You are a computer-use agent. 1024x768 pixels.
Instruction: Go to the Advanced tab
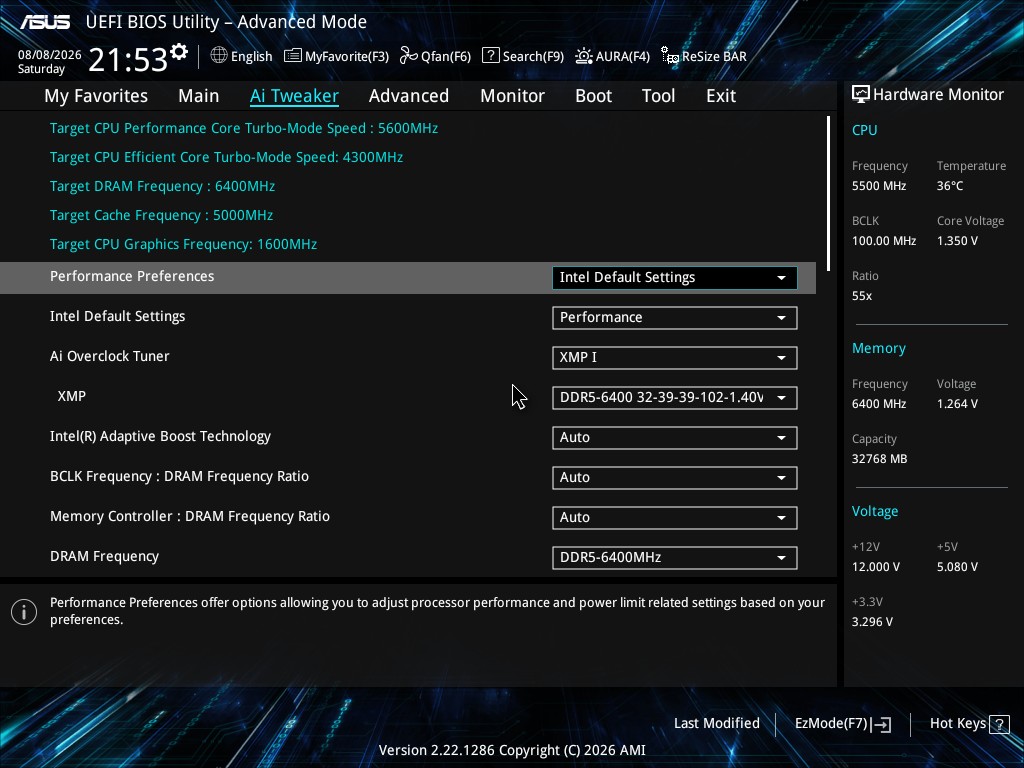click(409, 96)
